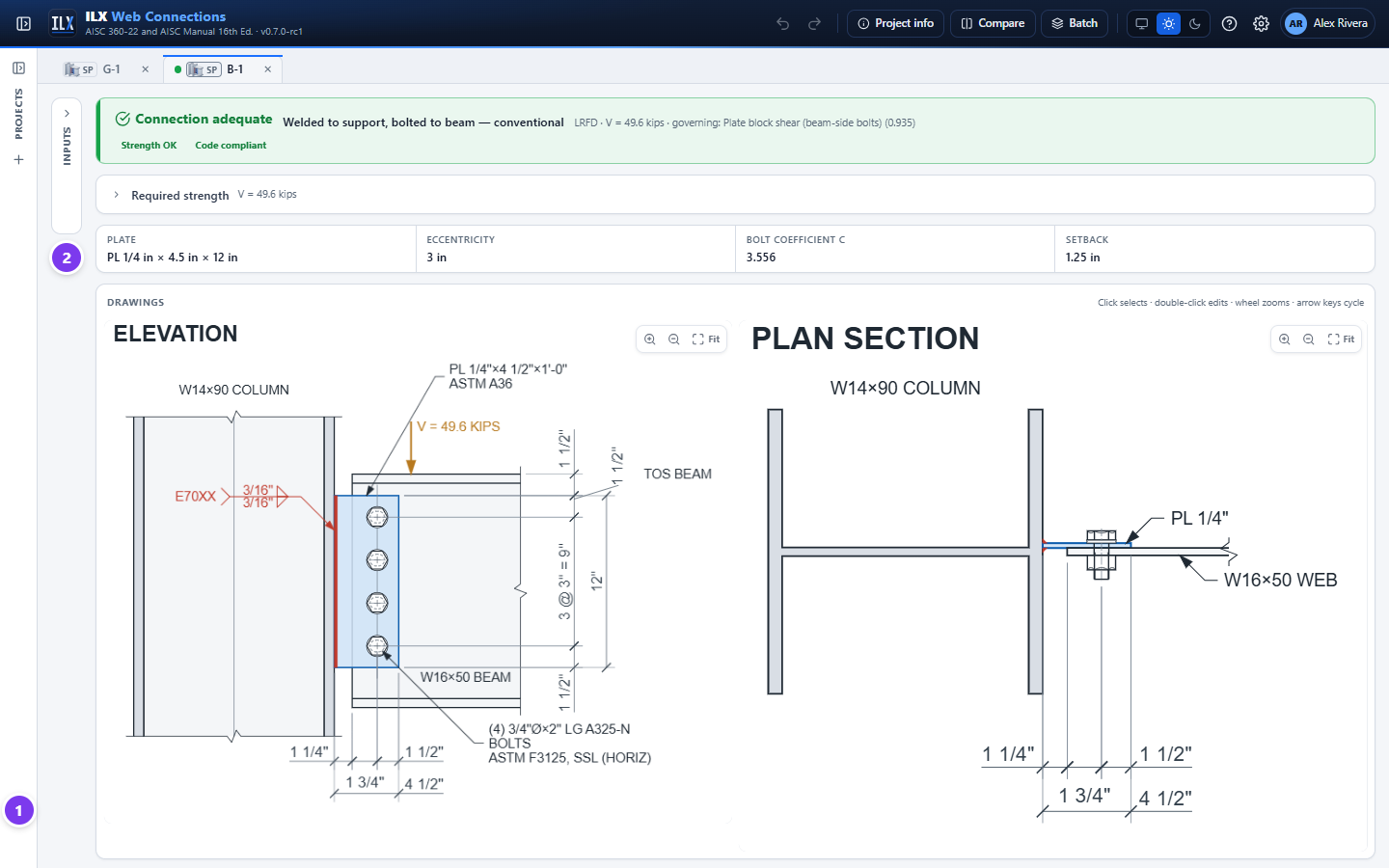Image resolution: width=1389 pixels, height=868 pixels.
Task: Select the top bolt in the elevation
Action: pyautogui.click(x=377, y=517)
